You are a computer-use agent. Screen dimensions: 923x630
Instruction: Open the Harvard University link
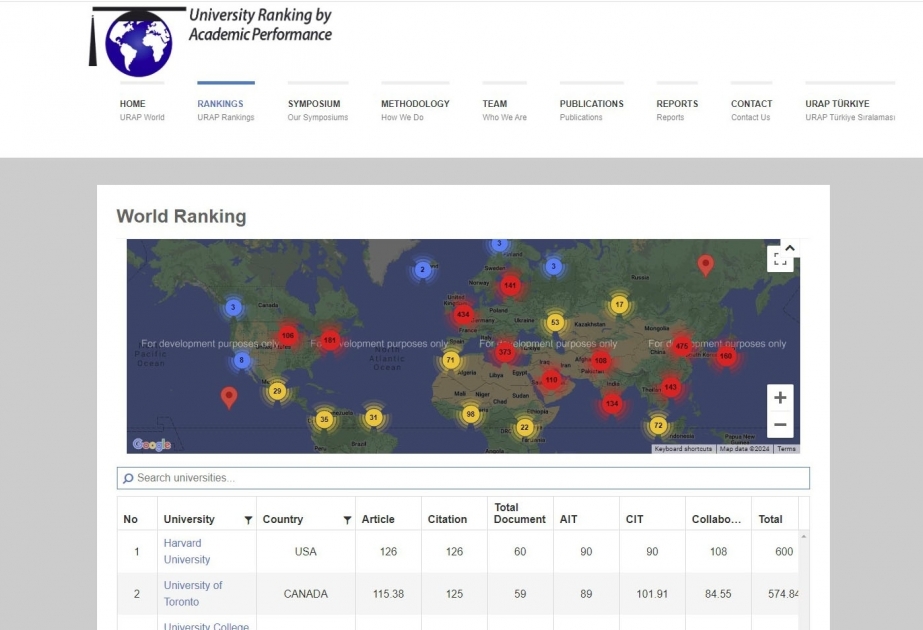coord(187,551)
